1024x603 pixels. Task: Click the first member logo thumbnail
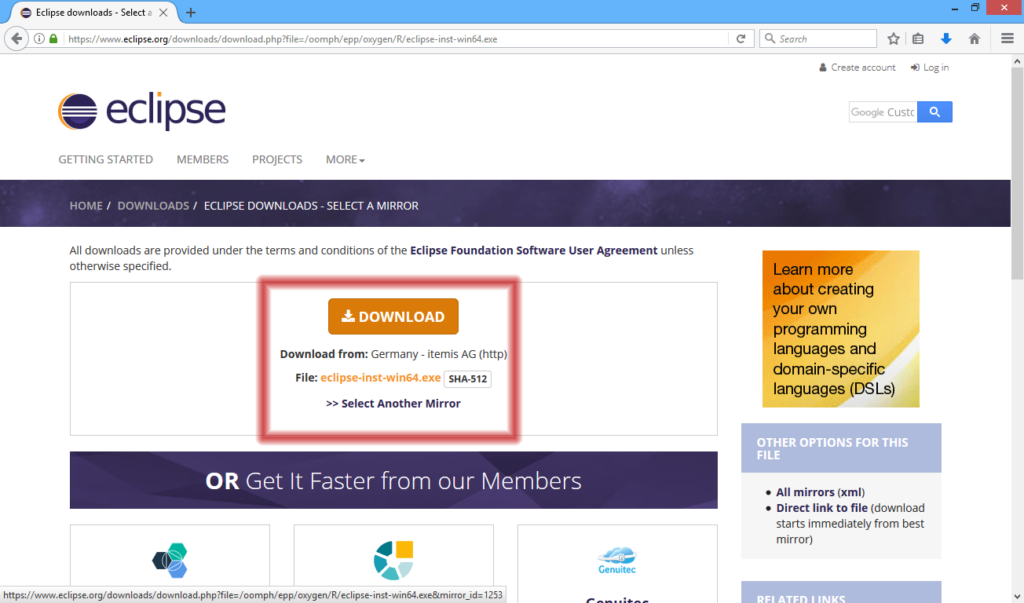170,560
